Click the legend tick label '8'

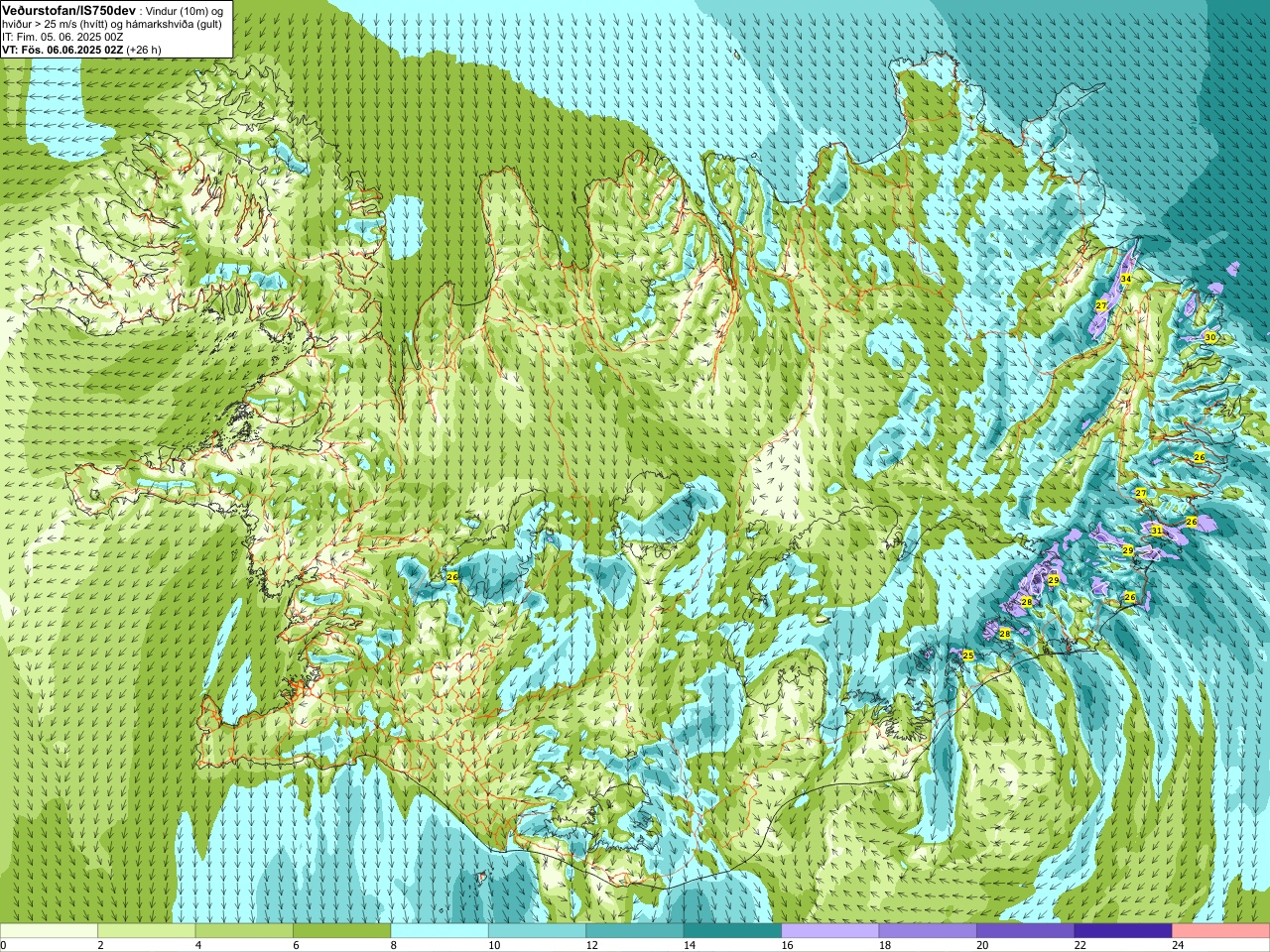394,945
